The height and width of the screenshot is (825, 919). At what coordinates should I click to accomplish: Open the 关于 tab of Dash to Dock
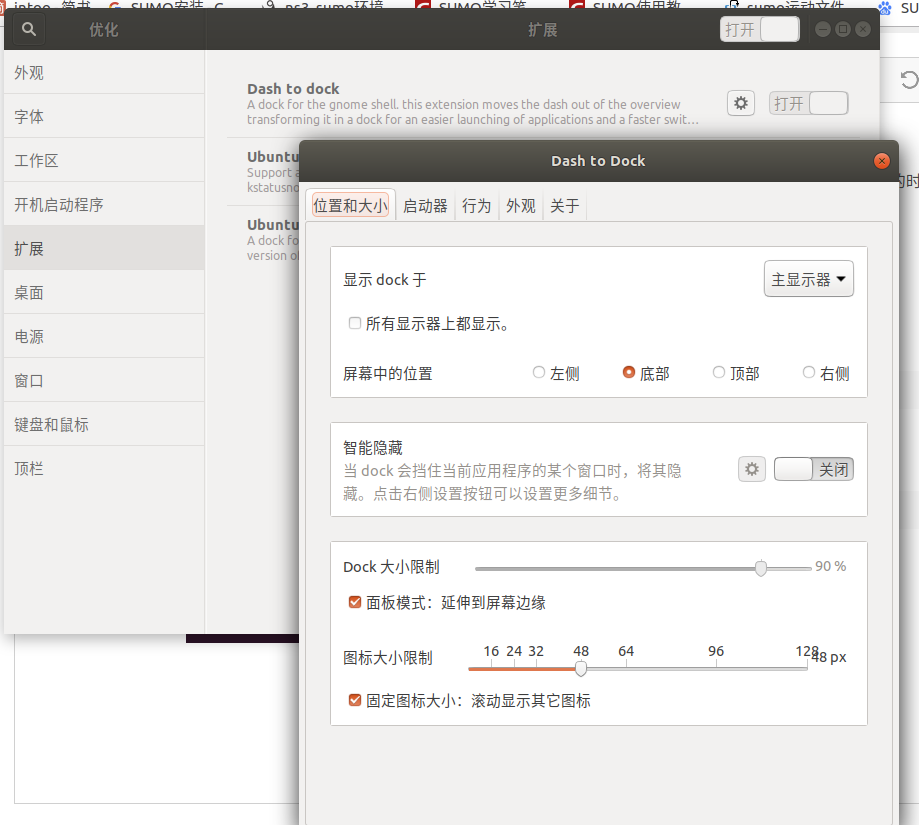pos(564,206)
